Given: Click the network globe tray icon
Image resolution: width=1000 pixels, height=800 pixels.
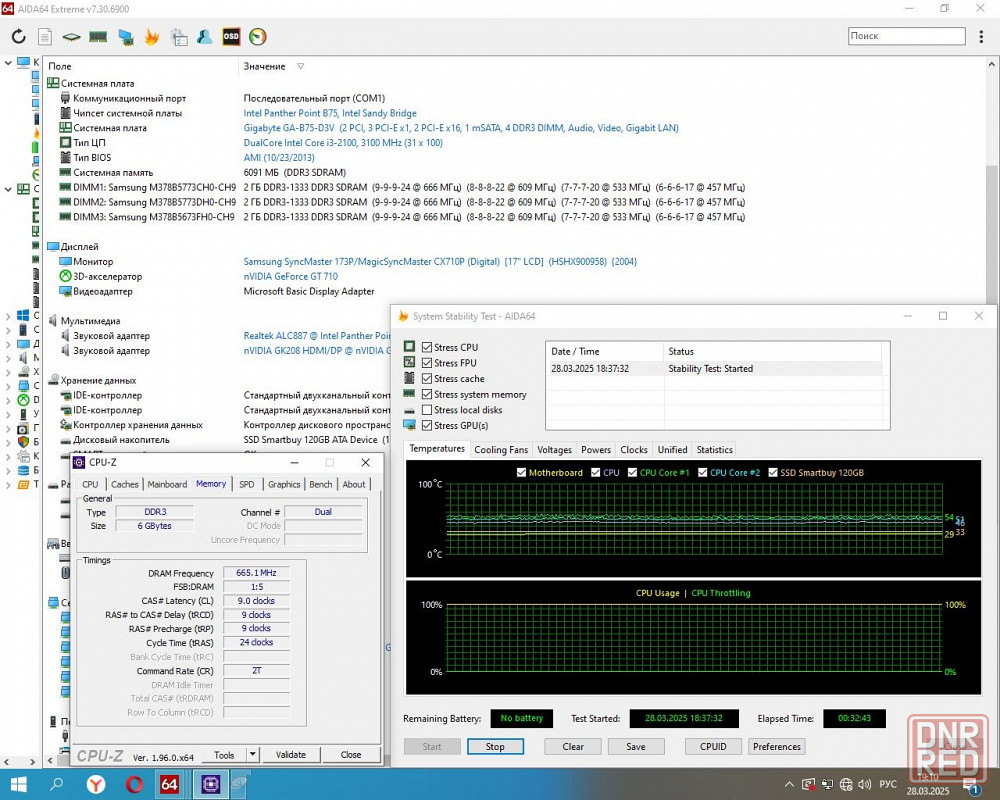Looking at the screenshot, I should [x=846, y=785].
